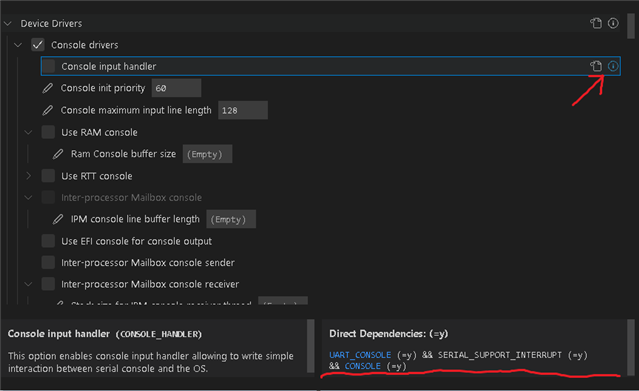Click pencil icon beside IPM console line buffer length
This screenshot has width=639, height=391.
pyautogui.click(x=58, y=219)
